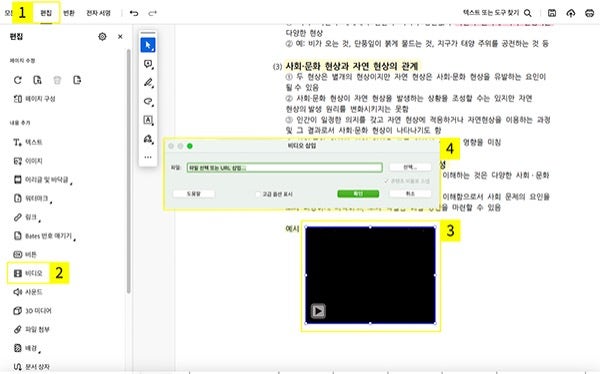Select the 파일 첨부 (Attach file) tool
Image resolution: width=600 pixels, height=374 pixels.
(31, 329)
